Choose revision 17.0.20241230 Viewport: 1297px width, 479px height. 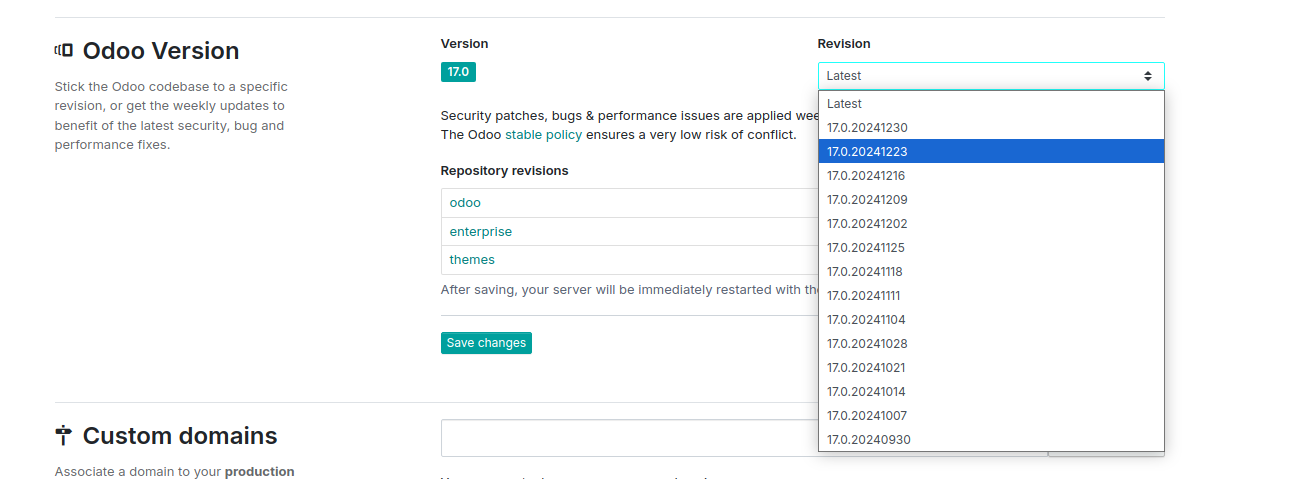point(866,128)
